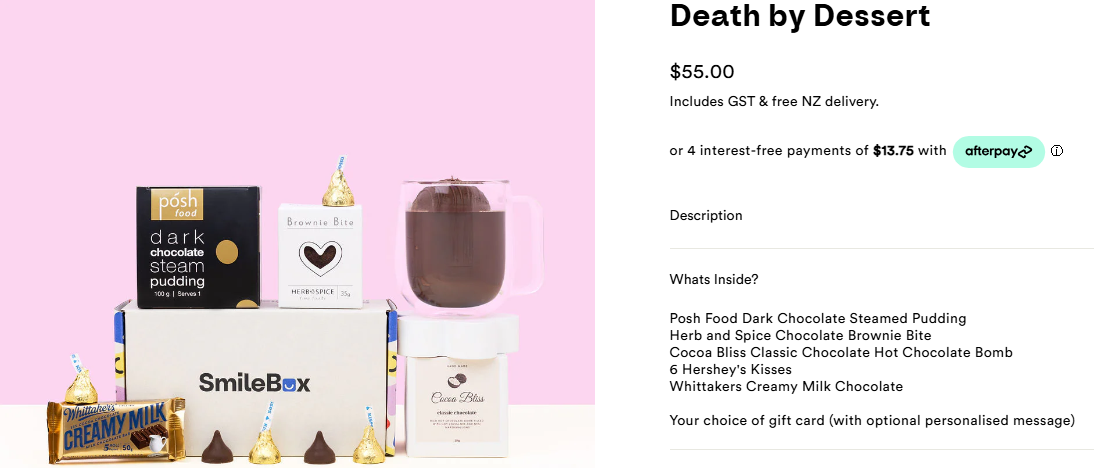Click the gift card choice text
1094x468 pixels.
pyautogui.click(x=872, y=421)
